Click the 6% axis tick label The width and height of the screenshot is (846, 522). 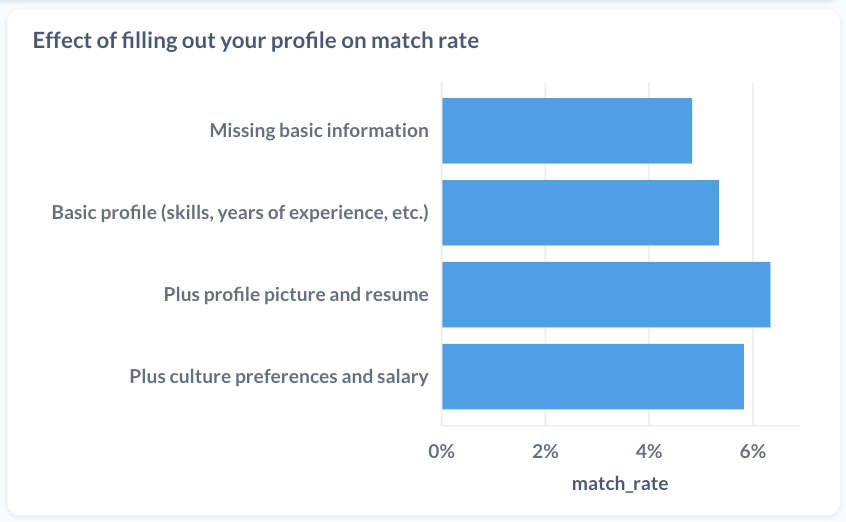point(753,451)
